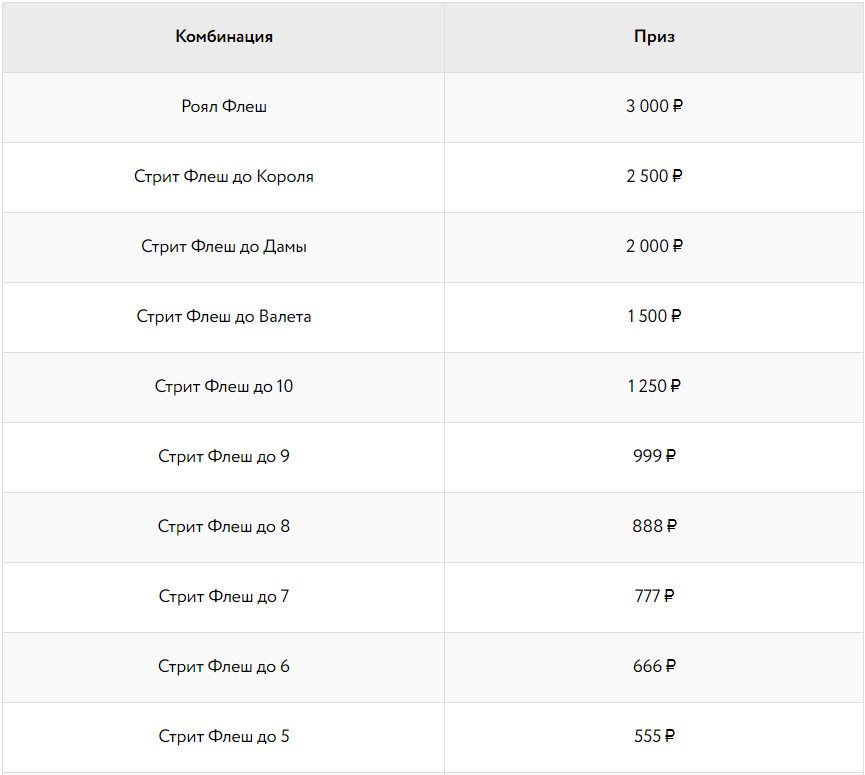Select Стрит Флеш до 9 label

pyautogui.click(x=224, y=457)
